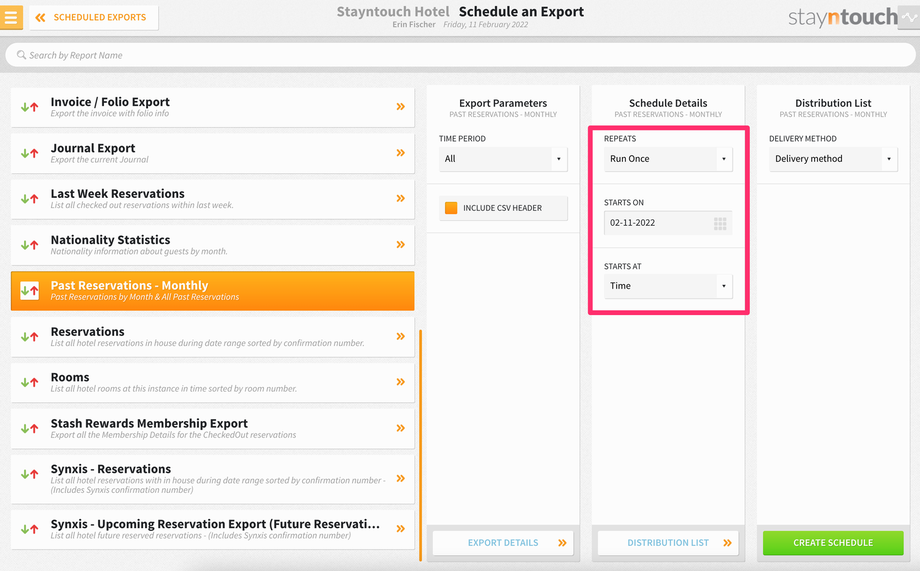Click the green Create Schedule button
Screen dimensions: 920x571
coord(833,543)
